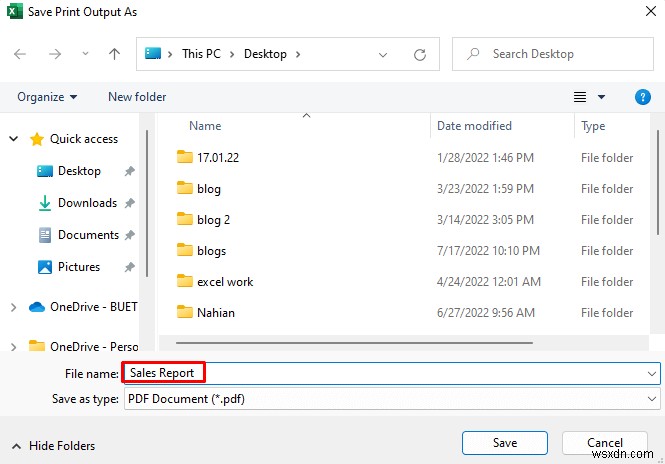665x464 pixels.
Task: Click the New folder command
Action: [x=137, y=97]
